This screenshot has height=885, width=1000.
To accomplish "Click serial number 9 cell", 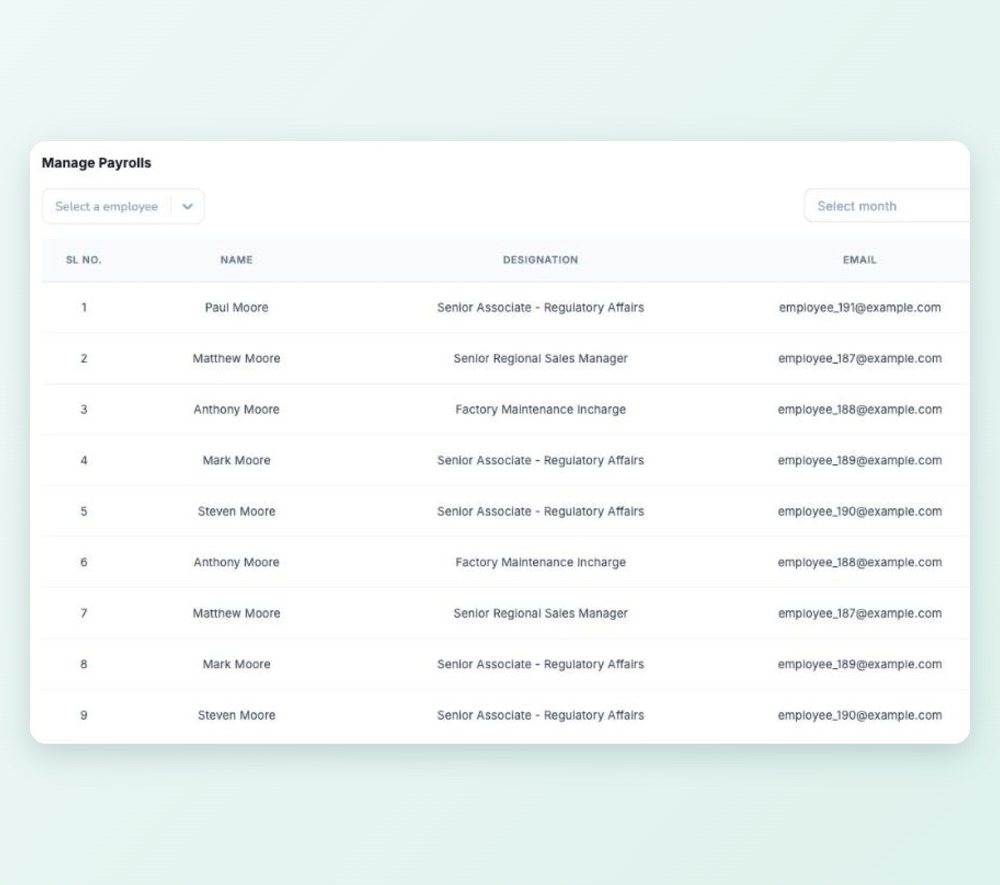I will pos(84,715).
